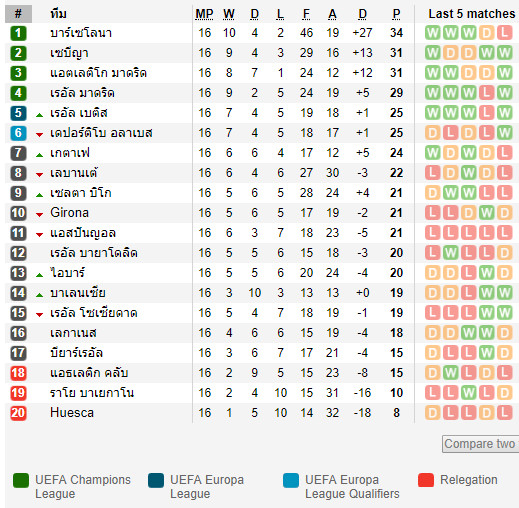Click the green Champions League legend swatch
Image resolution: width=519 pixels, height=508 pixels.
coord(21,480)
